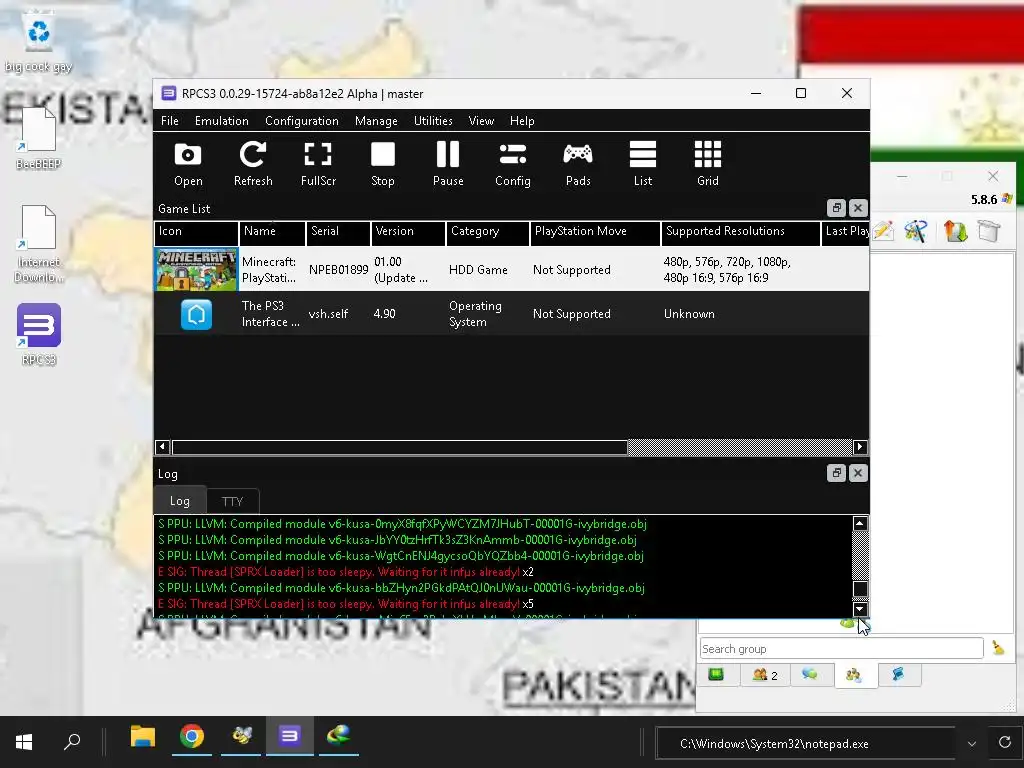The width and height of the screenshot is (1024, 768).
Task: Select the Minecraft game thumbnail
Action: [196, 269]
